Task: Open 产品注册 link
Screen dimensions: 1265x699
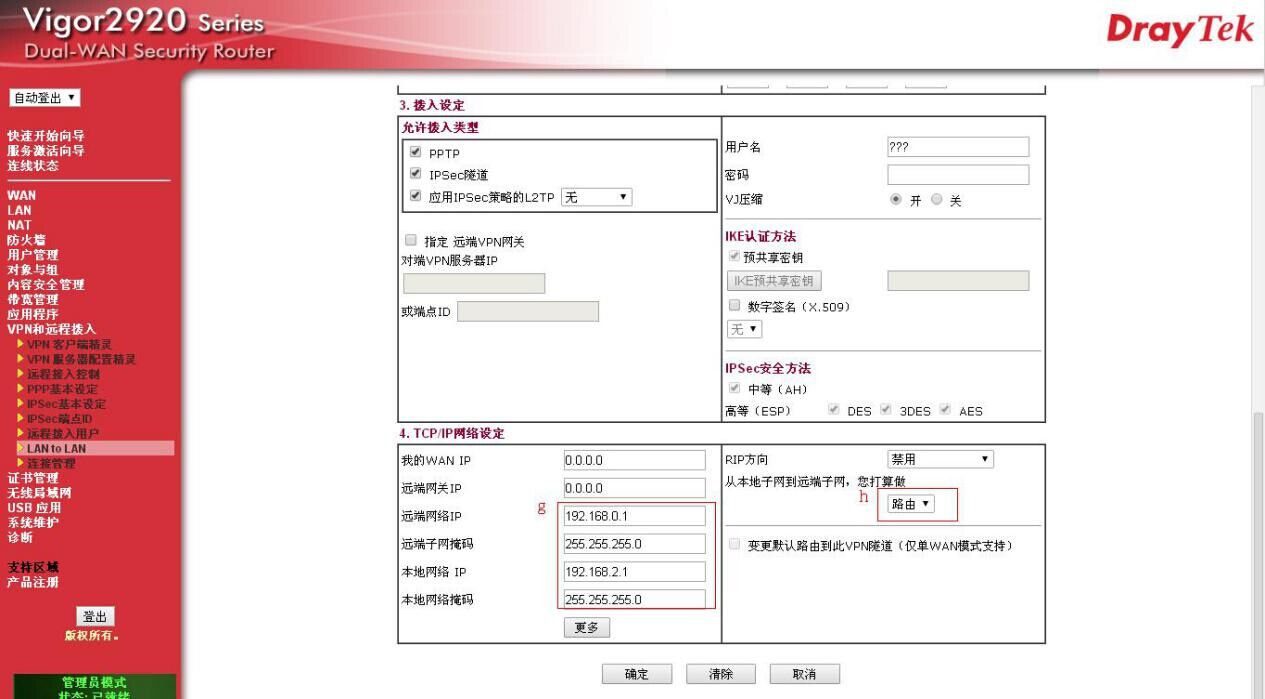Action: click(x=33, y=582)
